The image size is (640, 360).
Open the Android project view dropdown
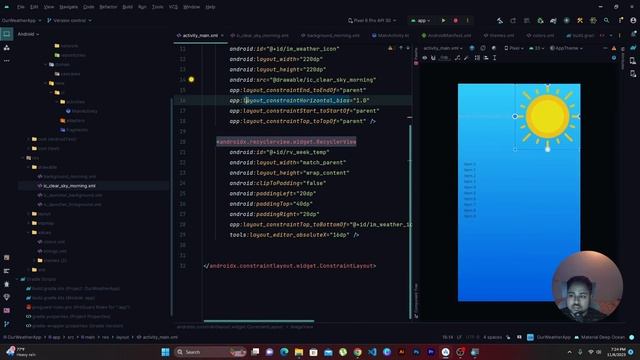coord(28,34)
